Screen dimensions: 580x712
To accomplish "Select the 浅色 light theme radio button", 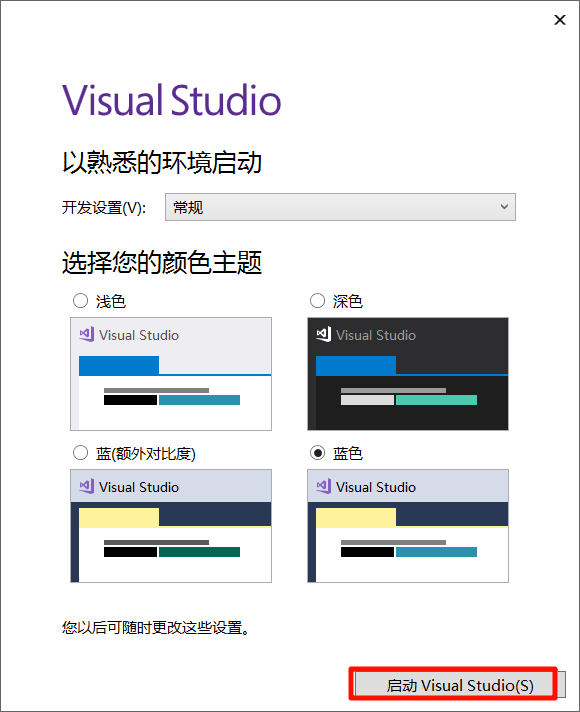I will tap(80, 301).
